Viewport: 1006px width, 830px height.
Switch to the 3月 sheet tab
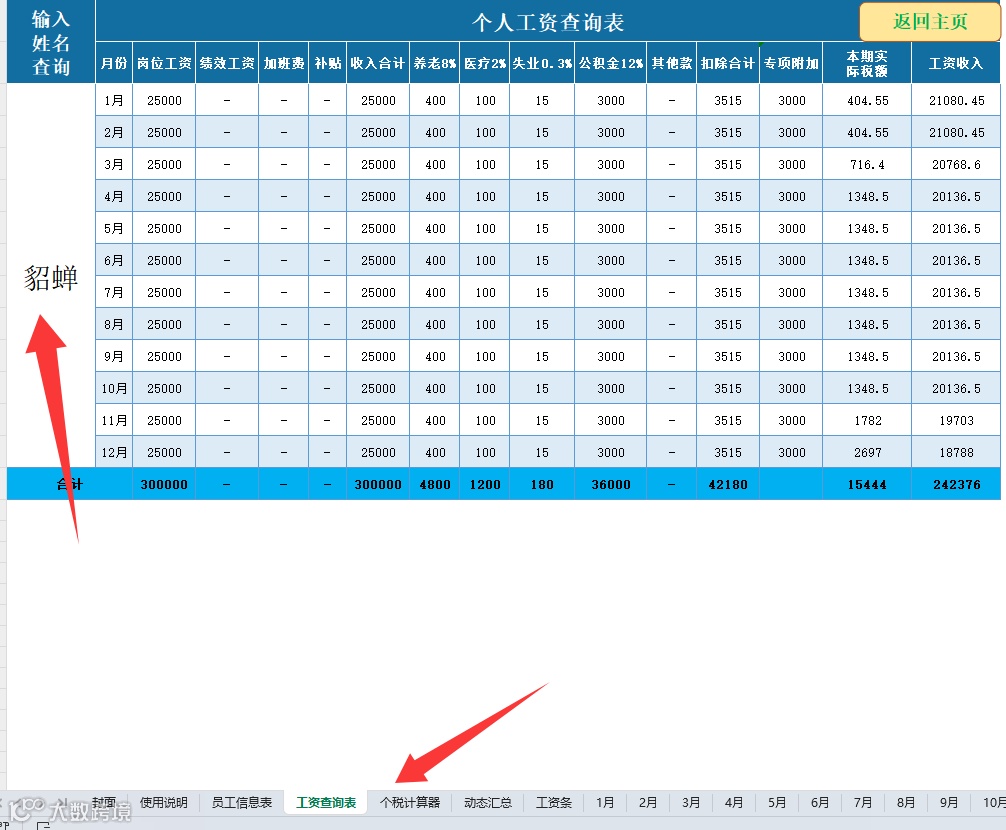point(691,802)
